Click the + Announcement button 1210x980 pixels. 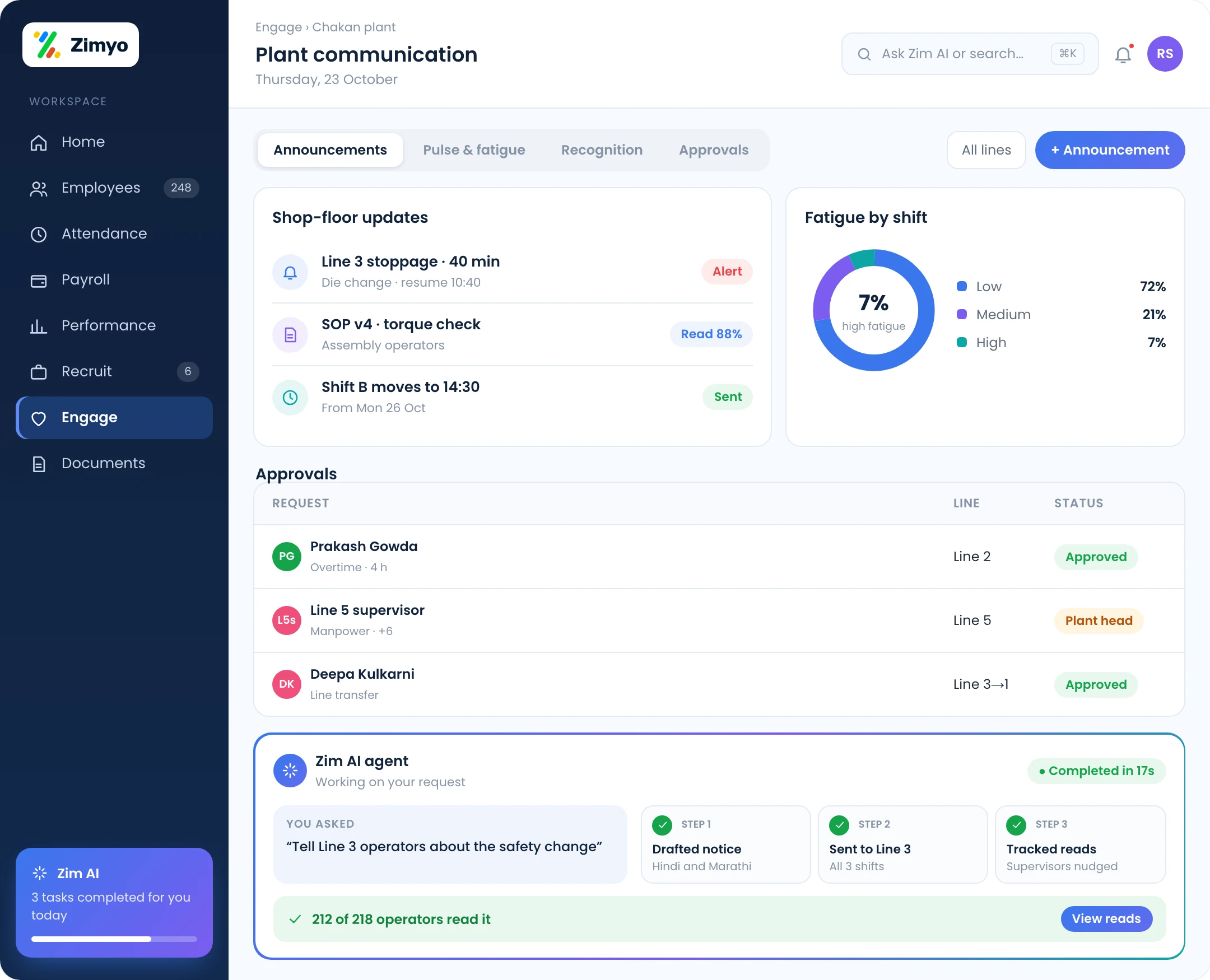(1110, 150)
